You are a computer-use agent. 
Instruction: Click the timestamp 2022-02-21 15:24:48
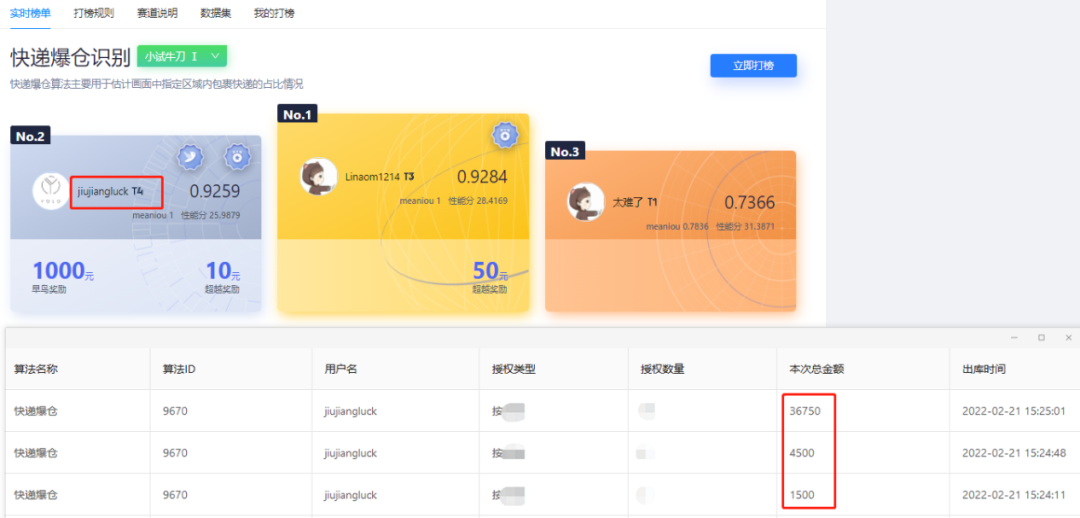[1014, 453]
